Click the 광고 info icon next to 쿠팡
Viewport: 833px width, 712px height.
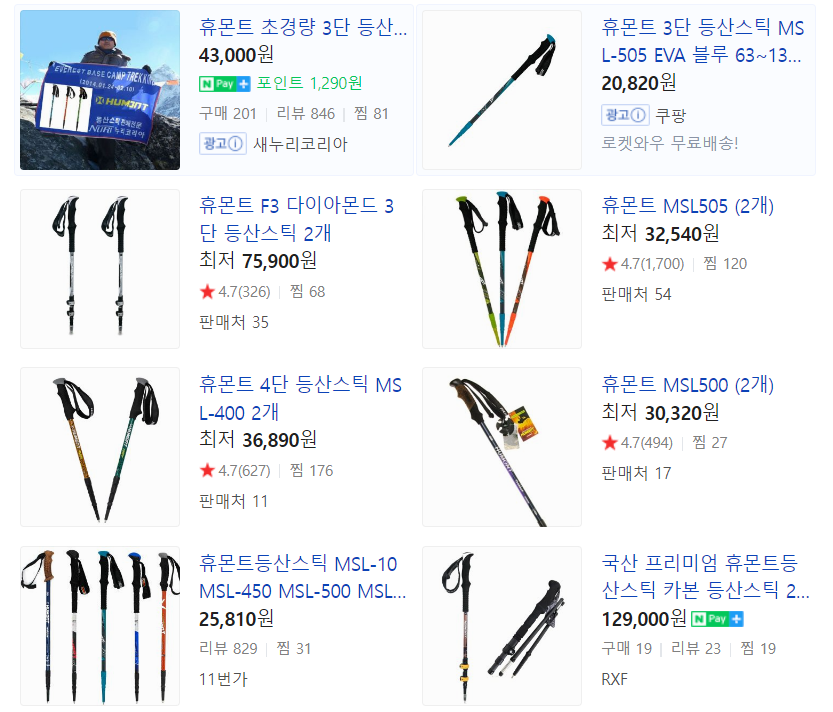[x=625, y=115]
